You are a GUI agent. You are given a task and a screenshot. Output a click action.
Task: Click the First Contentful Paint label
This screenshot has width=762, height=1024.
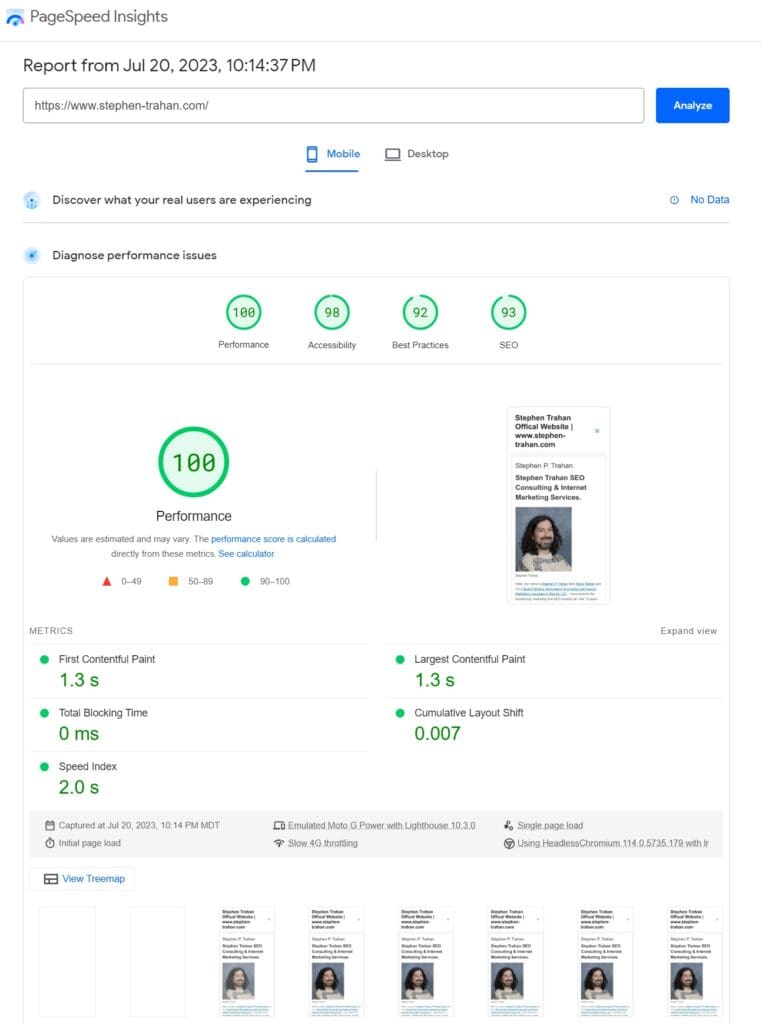pyautogui.click(x=107, y=660)
